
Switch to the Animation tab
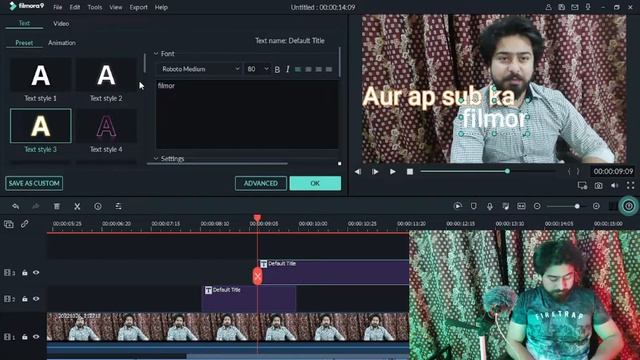tap(62, 43)
